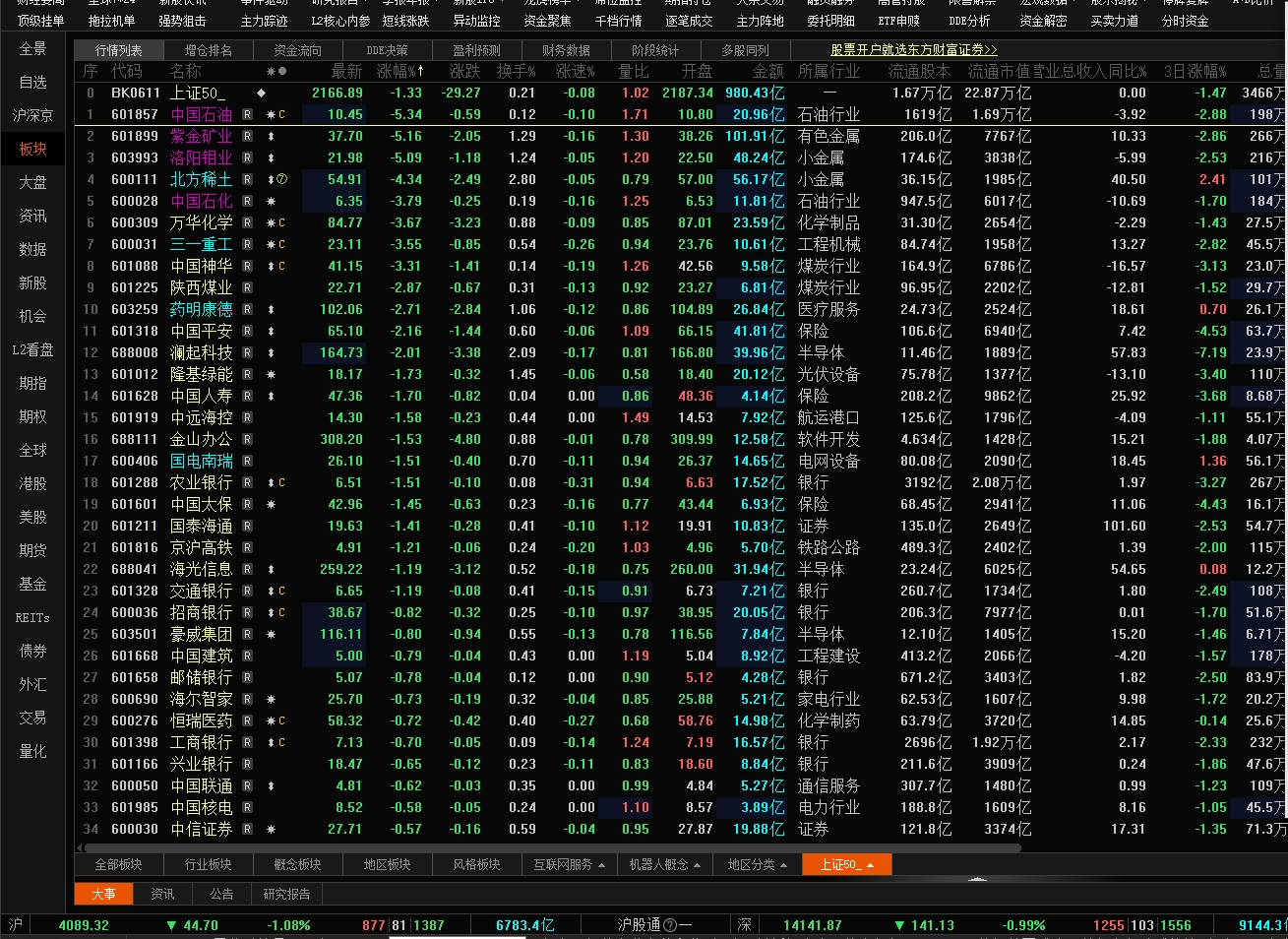
Task: Switch to 财务数据 tab
Action: (x=566, y=50)
